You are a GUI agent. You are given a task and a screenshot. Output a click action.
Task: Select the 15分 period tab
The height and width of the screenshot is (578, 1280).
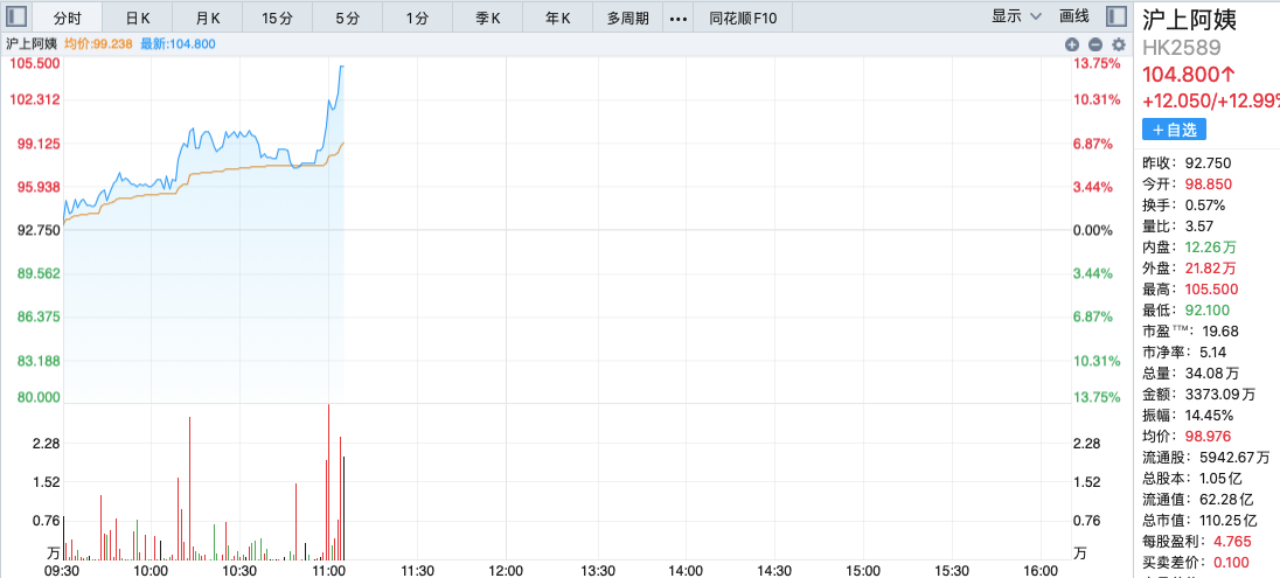[x=278, y=18]
